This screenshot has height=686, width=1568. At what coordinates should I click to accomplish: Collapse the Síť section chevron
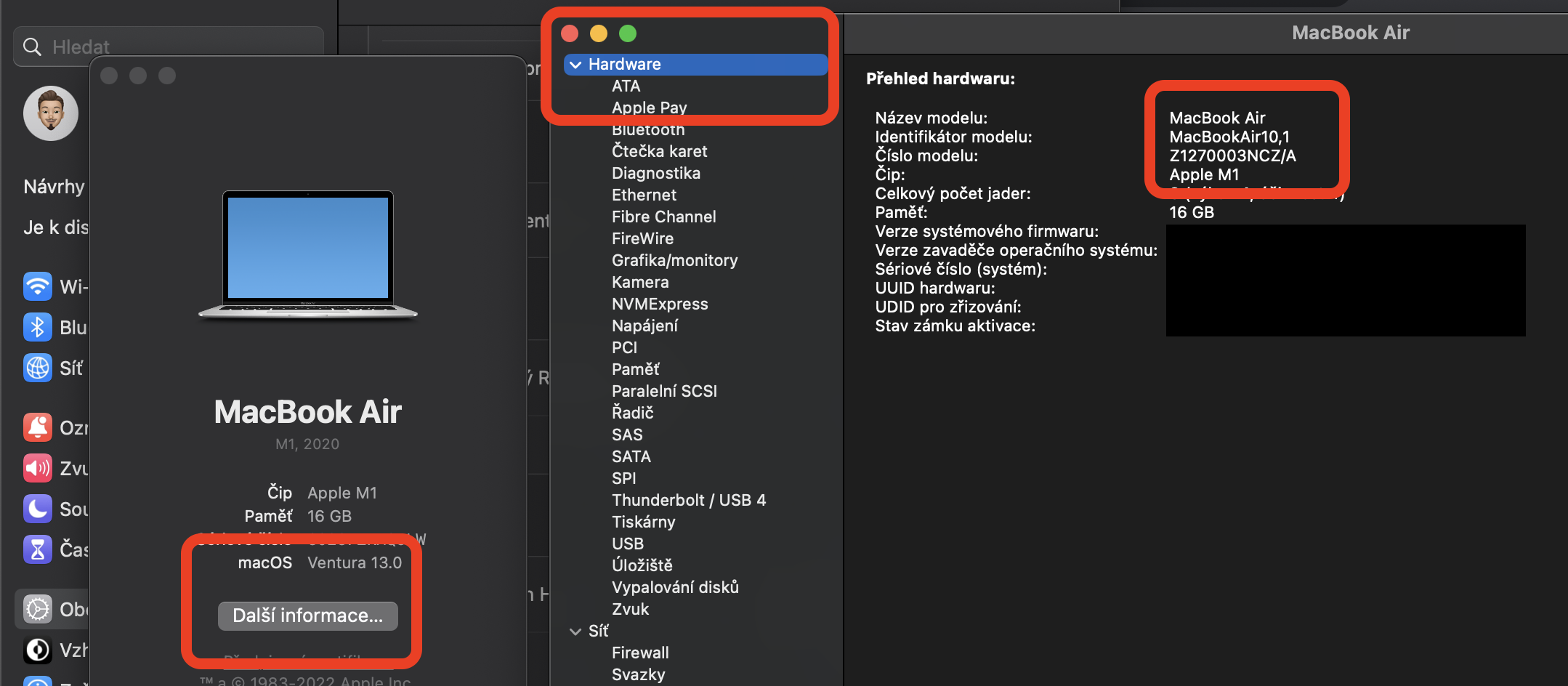point(575,631)
